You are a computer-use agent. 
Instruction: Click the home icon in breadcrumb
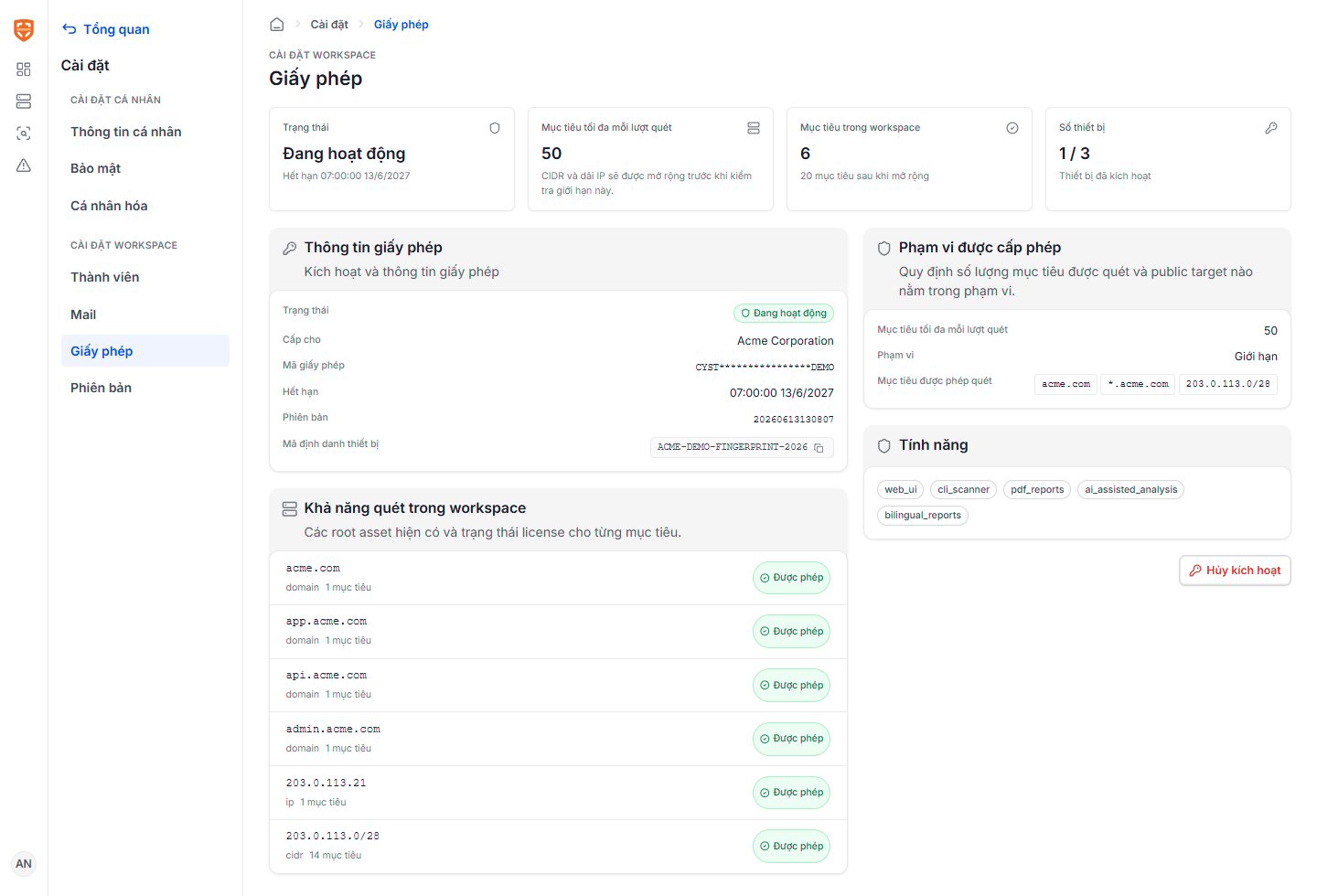276,25
